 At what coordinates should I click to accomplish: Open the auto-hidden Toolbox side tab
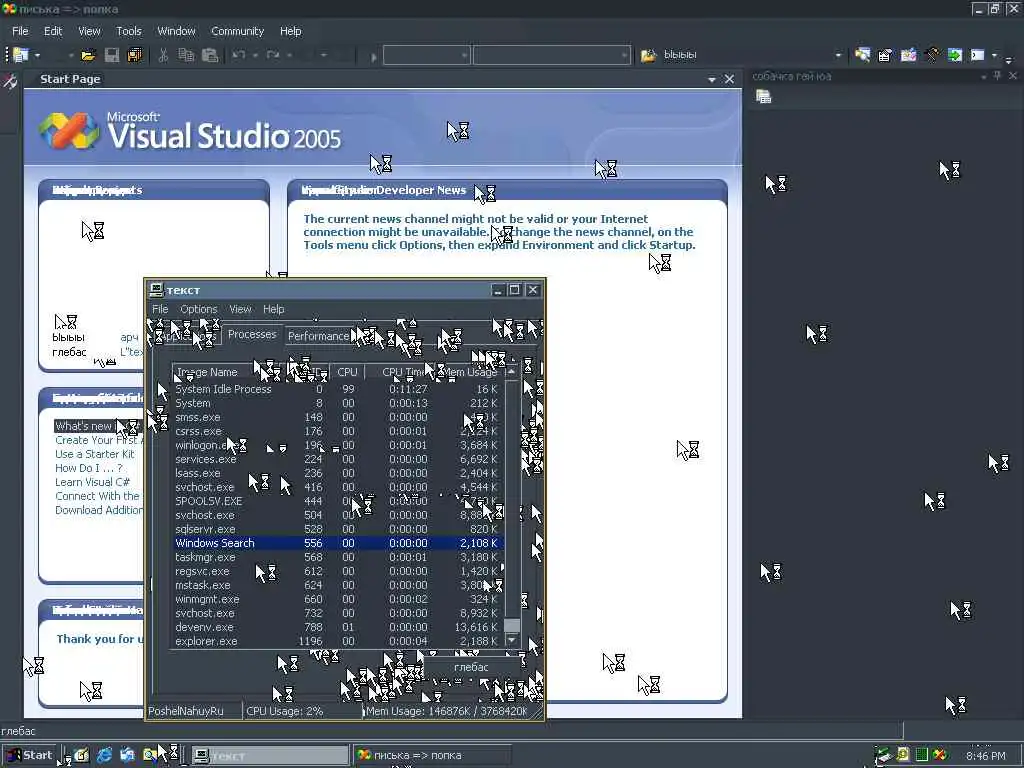click(x=10, y=82)
